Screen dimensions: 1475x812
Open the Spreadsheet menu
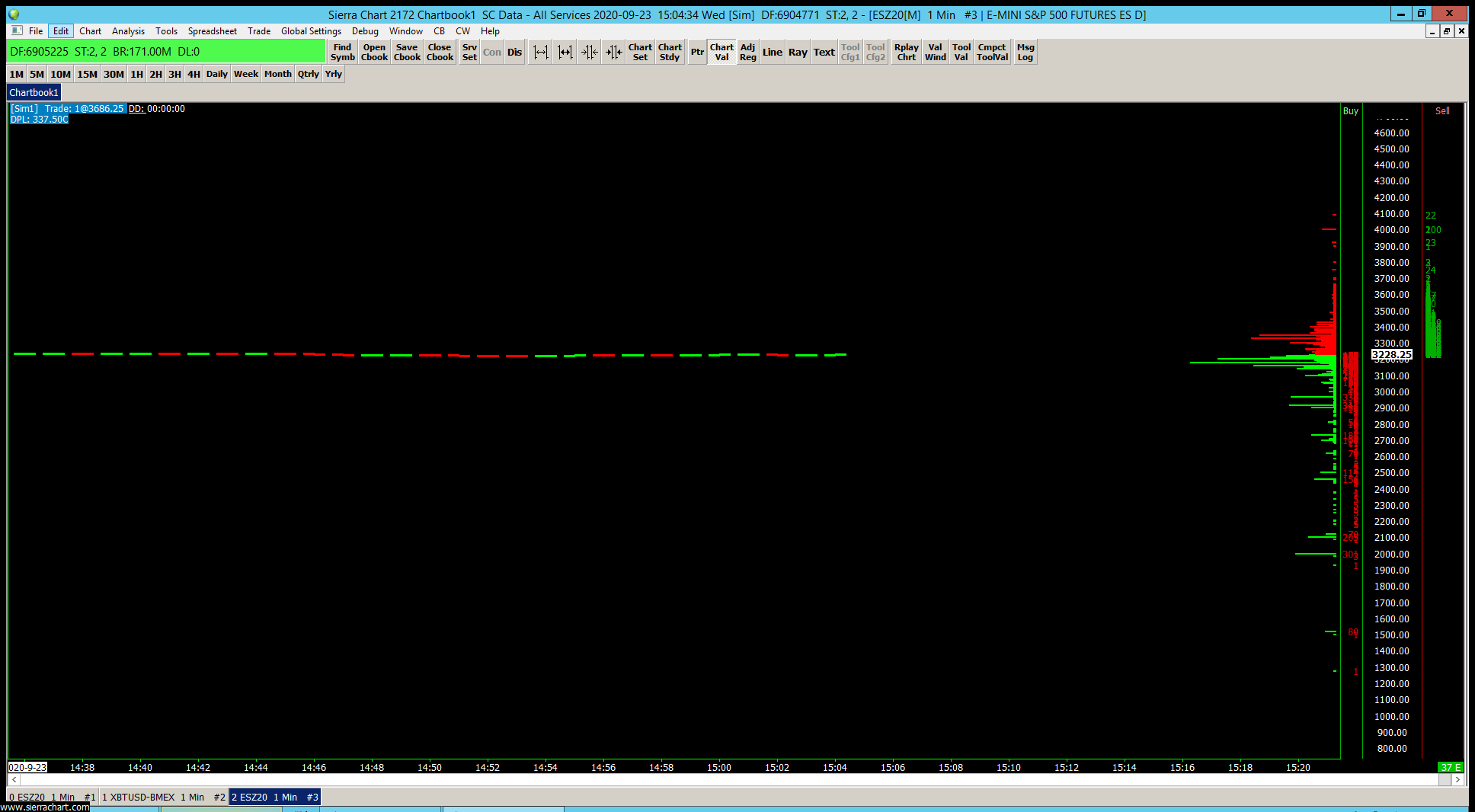pyautogui.click(x=213, y=31)
